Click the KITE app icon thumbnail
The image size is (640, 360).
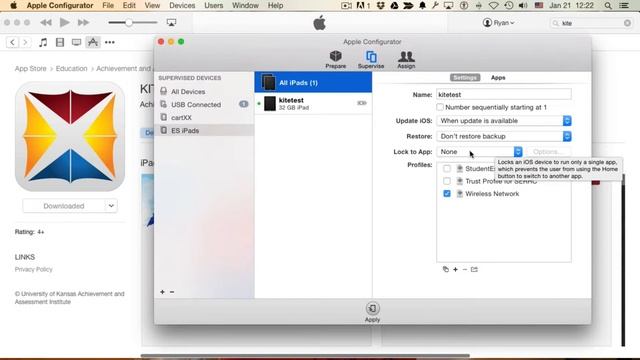(x=70, y=136)
